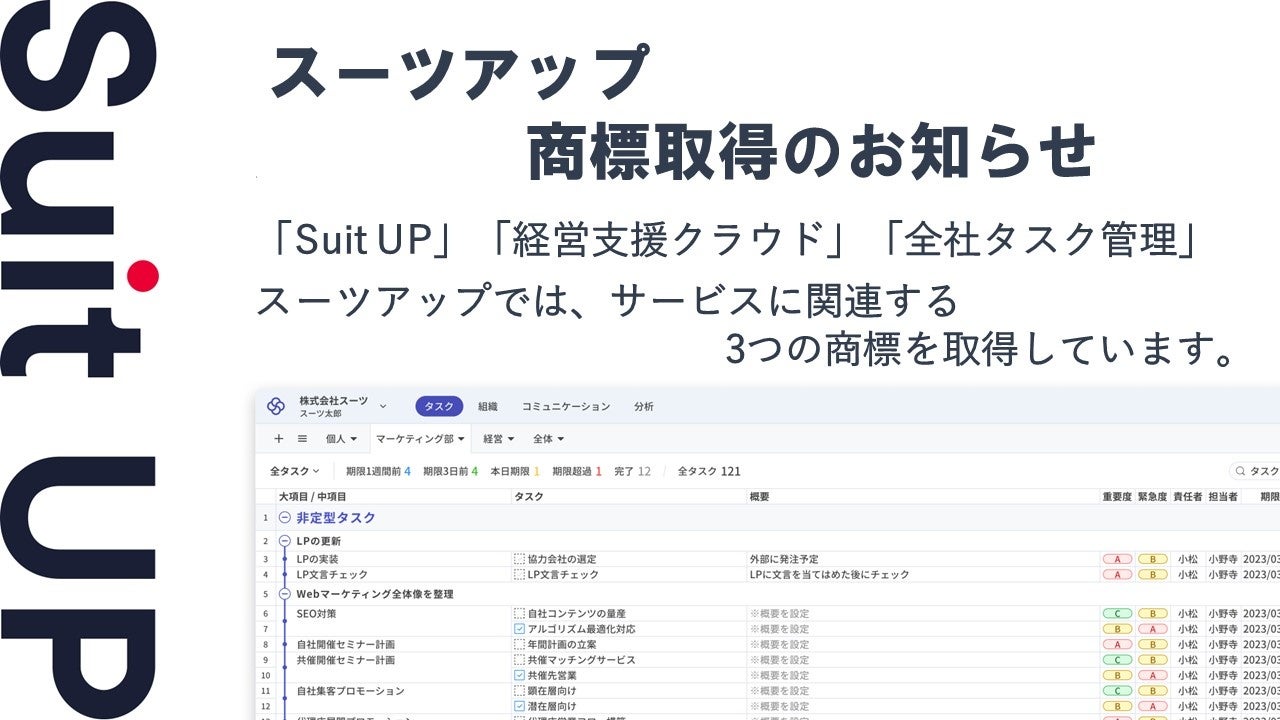Select the 自社開催セミナー計画 item
Image resolution: width=1280 pixels, height=720 pixels.
(x=346, y=645)
